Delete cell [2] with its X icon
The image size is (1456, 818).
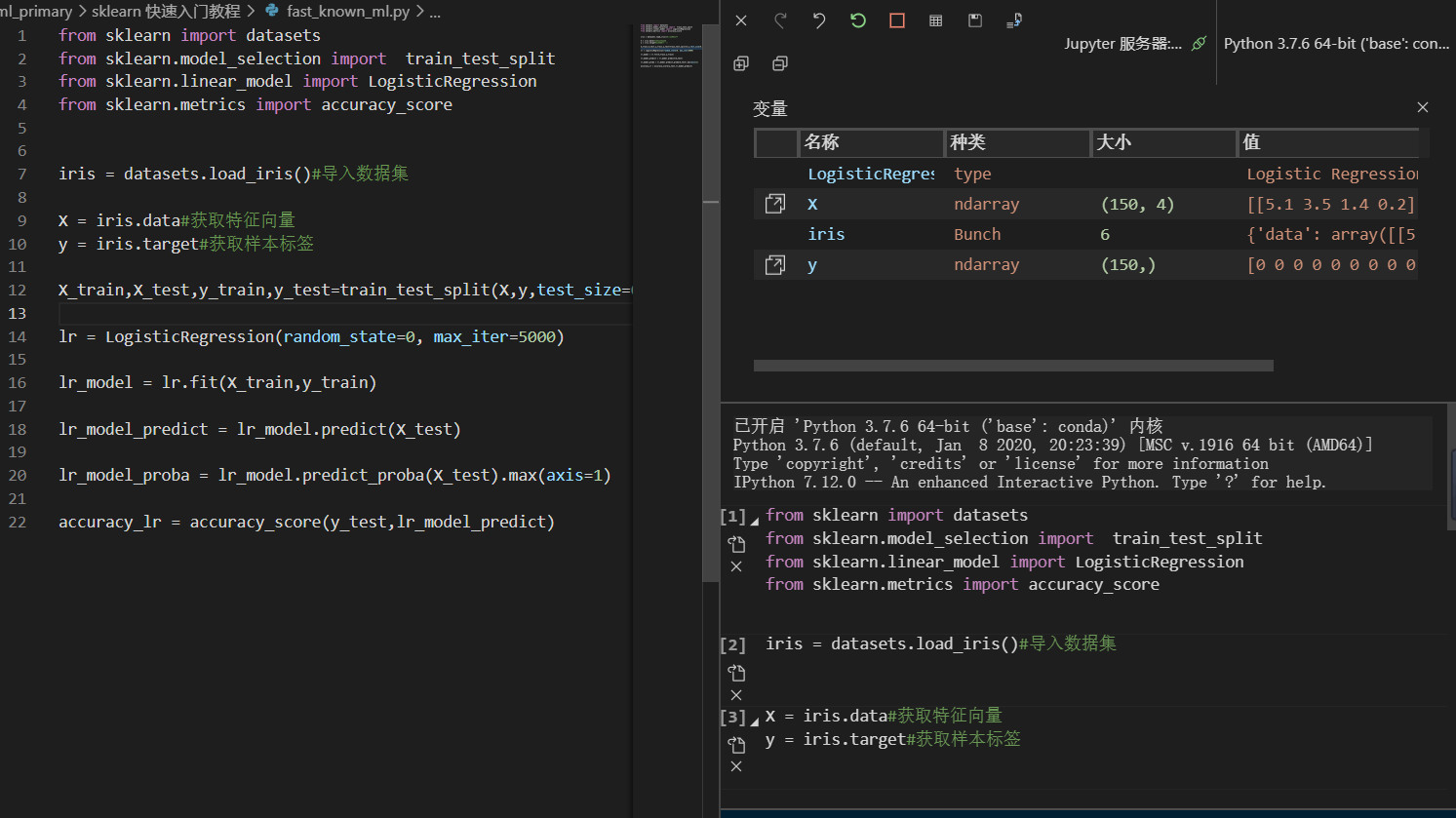tap(736, 695)
